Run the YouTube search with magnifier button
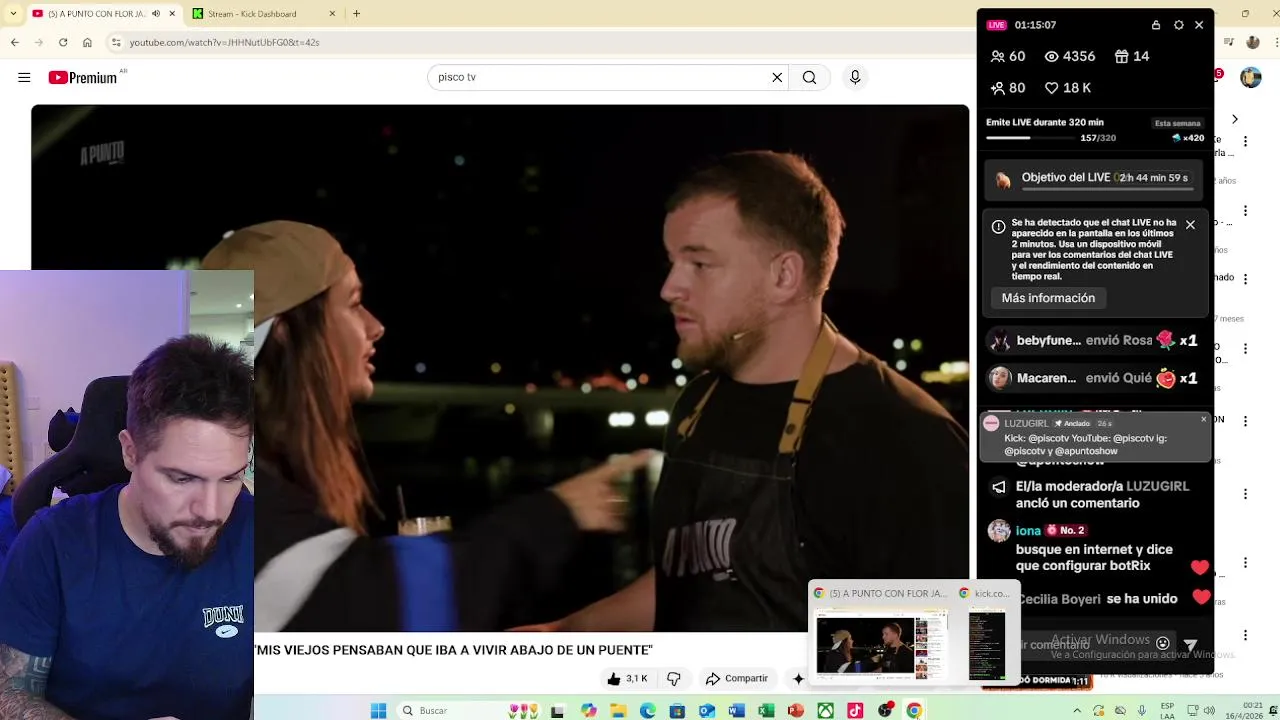Viewport: 1280px width, 720px height. [809, 77]
